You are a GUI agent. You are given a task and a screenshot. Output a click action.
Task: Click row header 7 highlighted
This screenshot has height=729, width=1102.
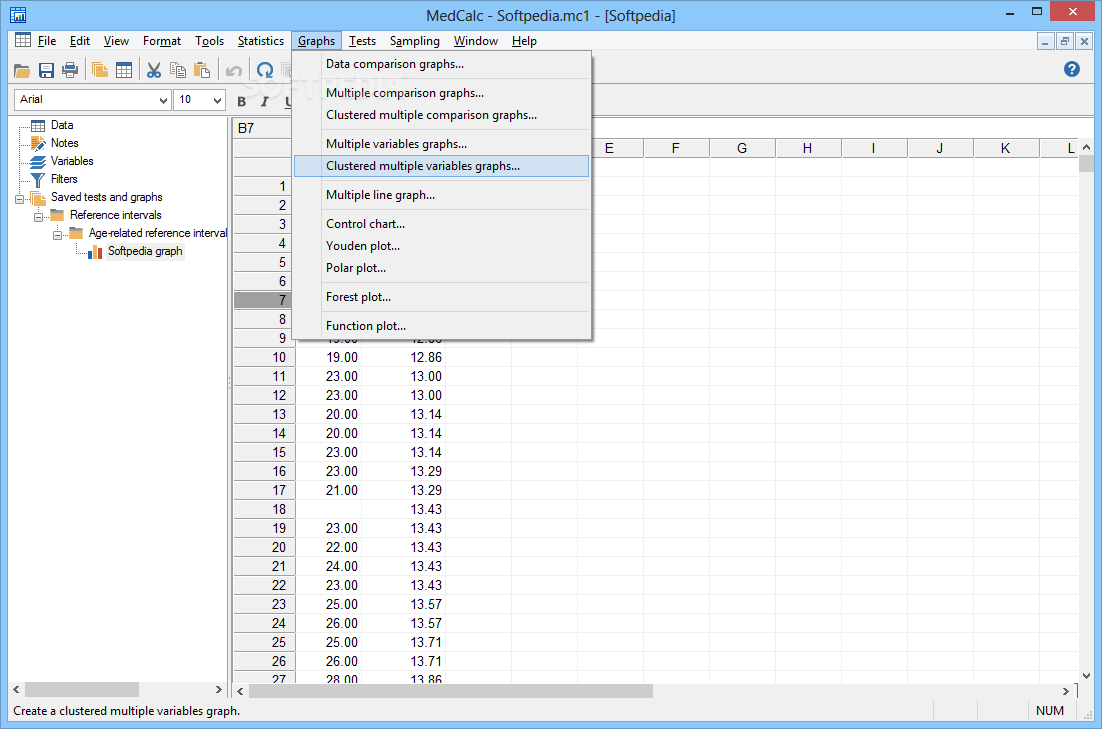(264, 300)
